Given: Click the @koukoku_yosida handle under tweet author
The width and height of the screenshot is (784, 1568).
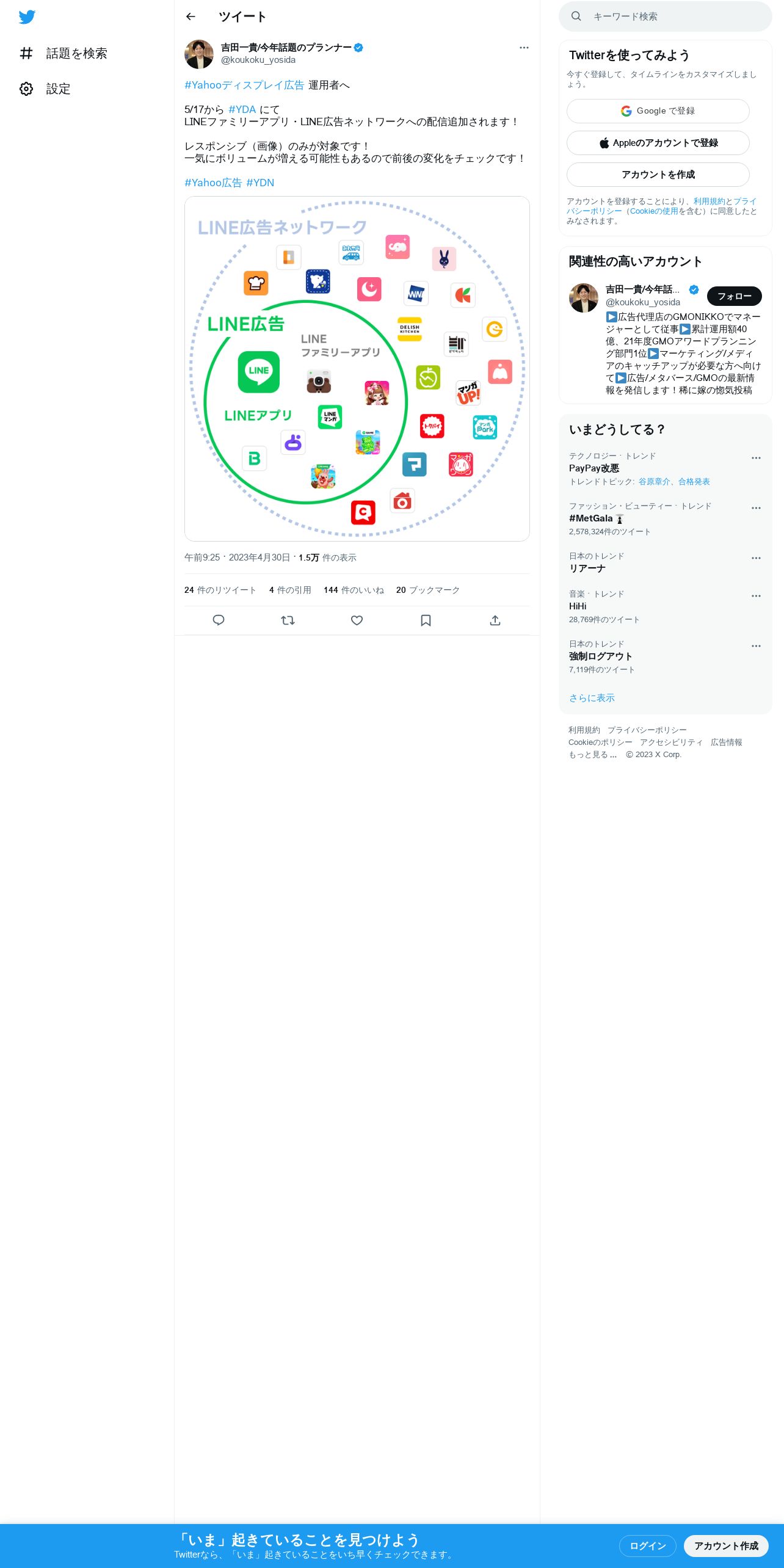Looking at the screenshot, I should click(x=258, y=60).
